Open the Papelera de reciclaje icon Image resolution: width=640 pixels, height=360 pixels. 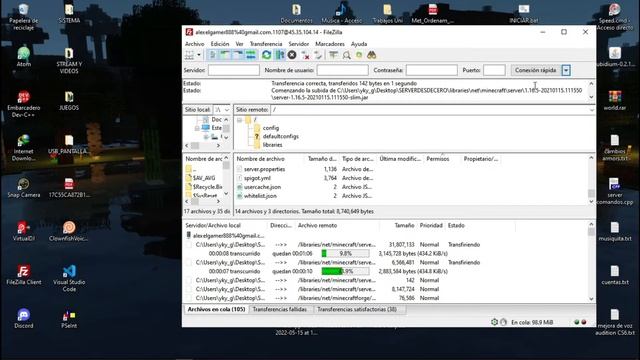(24, 17)
